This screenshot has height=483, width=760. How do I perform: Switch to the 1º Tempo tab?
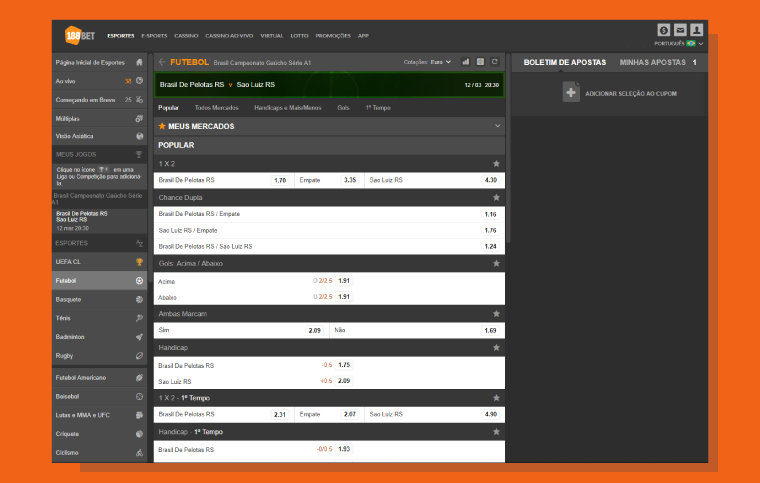click(x=378, y=108)
